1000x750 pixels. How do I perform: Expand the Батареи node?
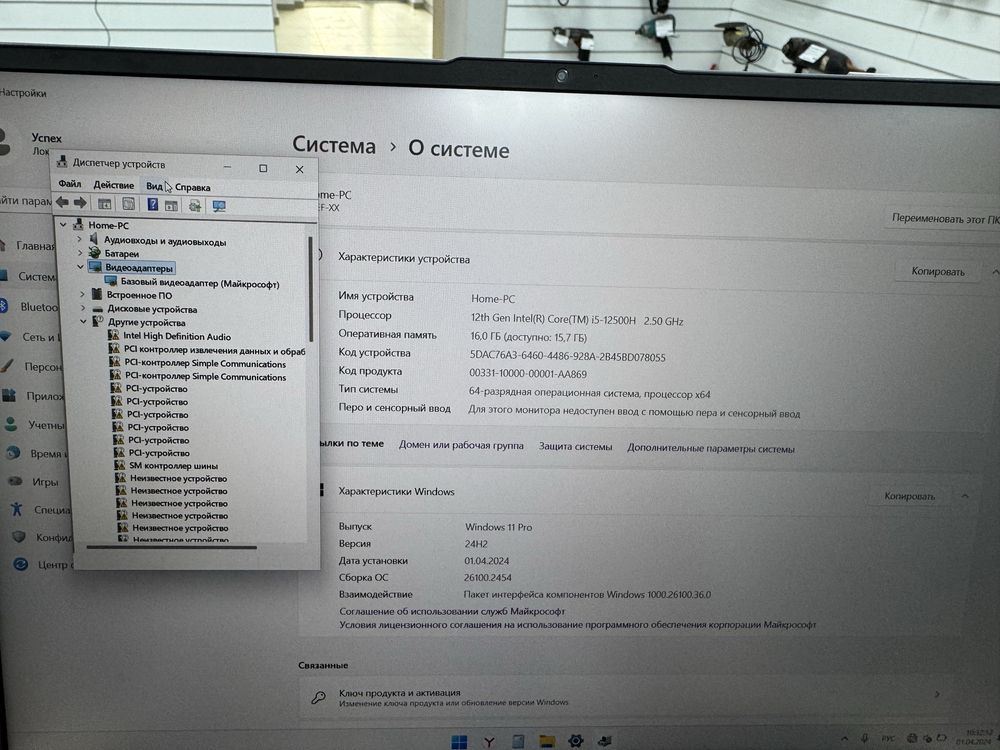click(x=80, y=253)
